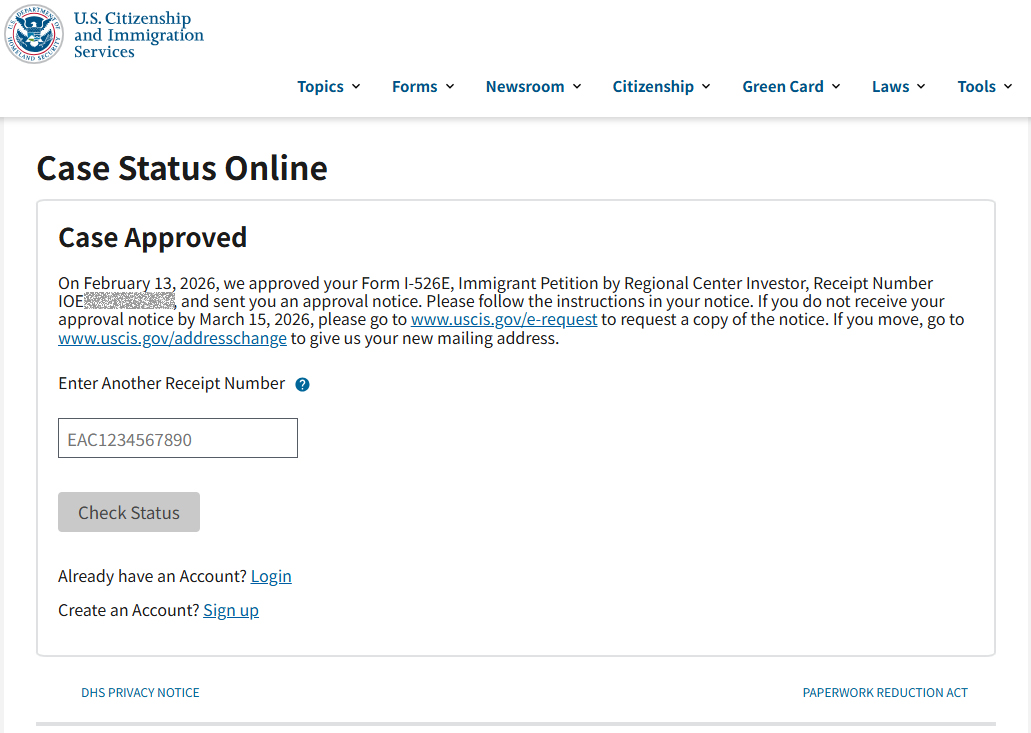The width and height of the screenshot is (1031, 733).
Task: Click the Case Approved heading
Action: click(153, 237)
